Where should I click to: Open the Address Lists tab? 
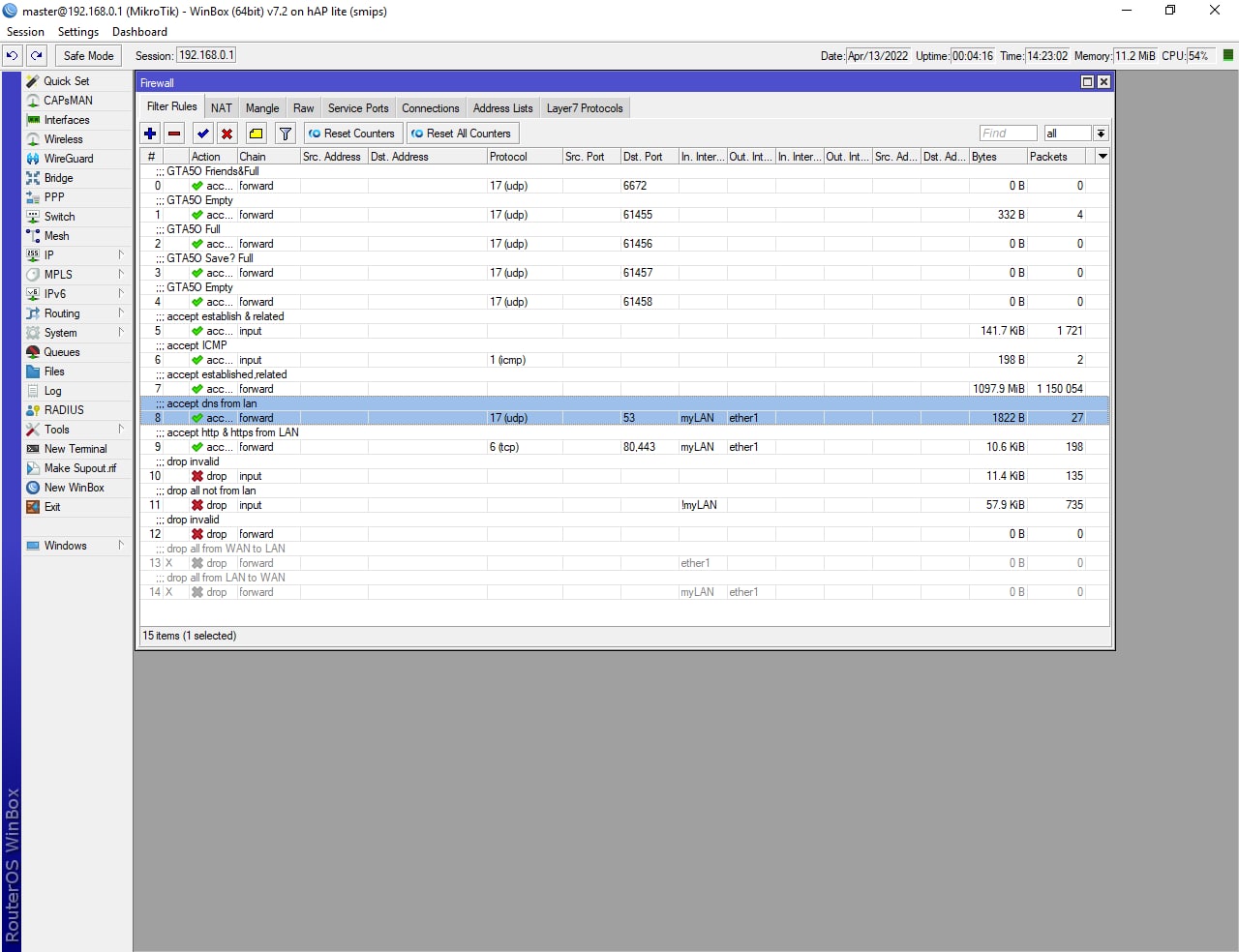pos(502,108)
